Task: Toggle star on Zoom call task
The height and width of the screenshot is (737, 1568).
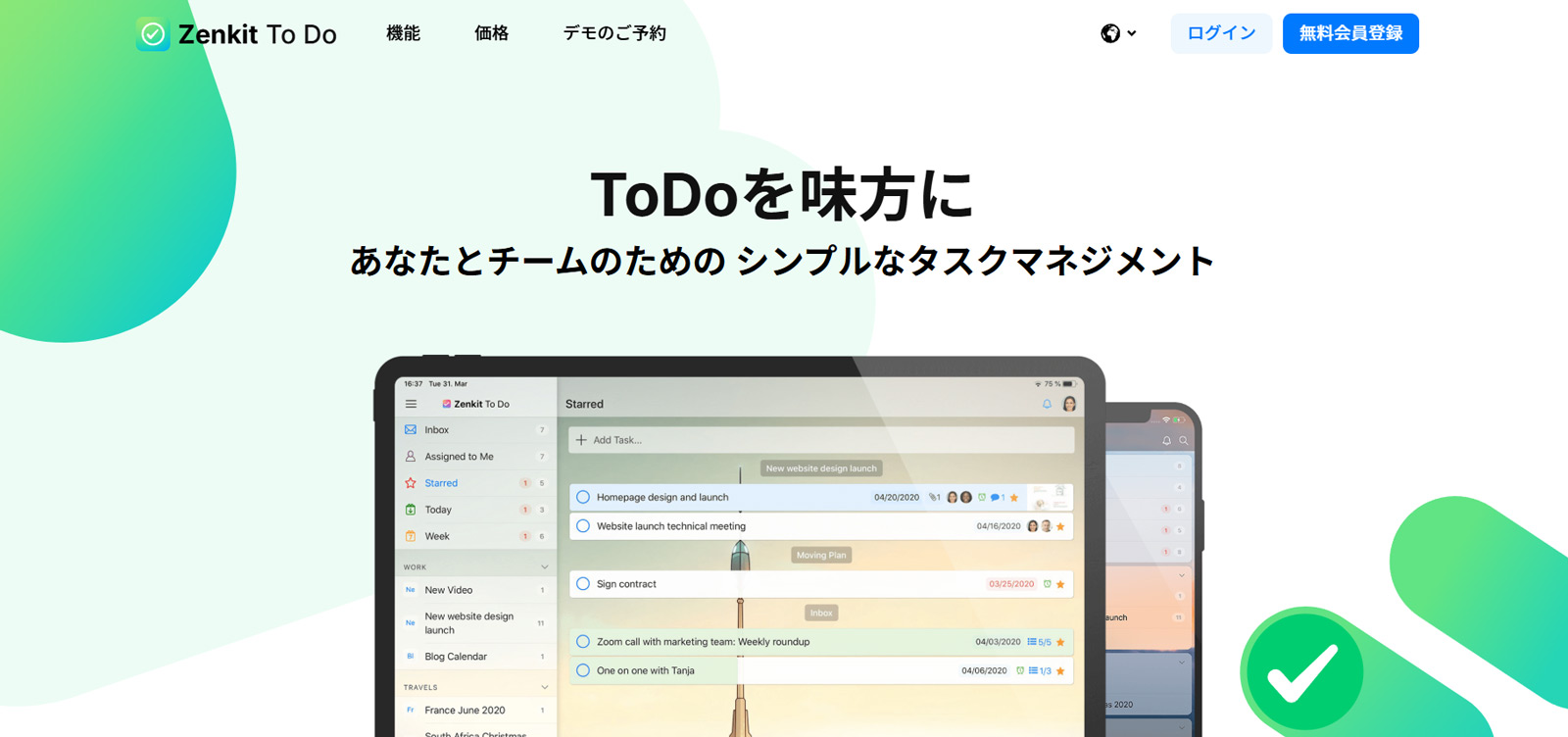Action: [x=1060, y=642]
